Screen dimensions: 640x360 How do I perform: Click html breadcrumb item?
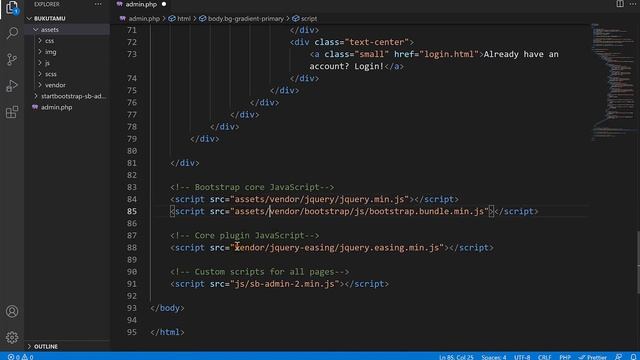(x=180, y=18)
